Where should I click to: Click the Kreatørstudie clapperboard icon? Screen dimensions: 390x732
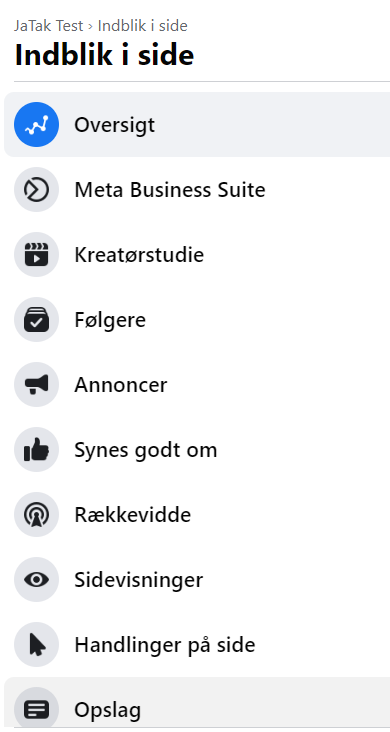(x=36, y=254)
